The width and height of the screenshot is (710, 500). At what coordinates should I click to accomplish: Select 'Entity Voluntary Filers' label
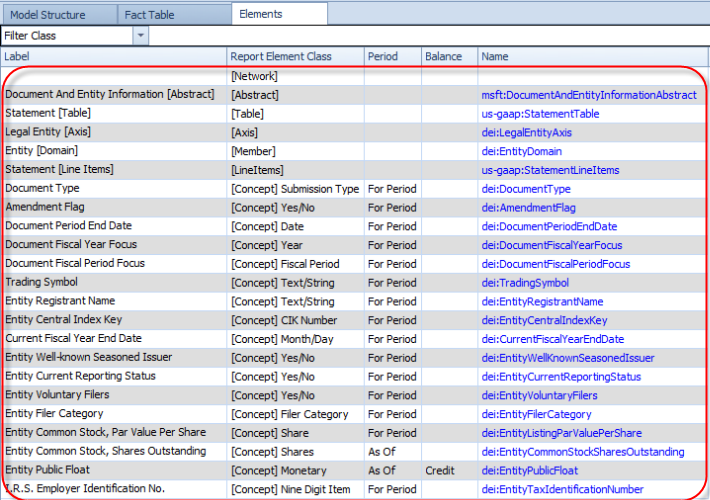pos(57,395)
